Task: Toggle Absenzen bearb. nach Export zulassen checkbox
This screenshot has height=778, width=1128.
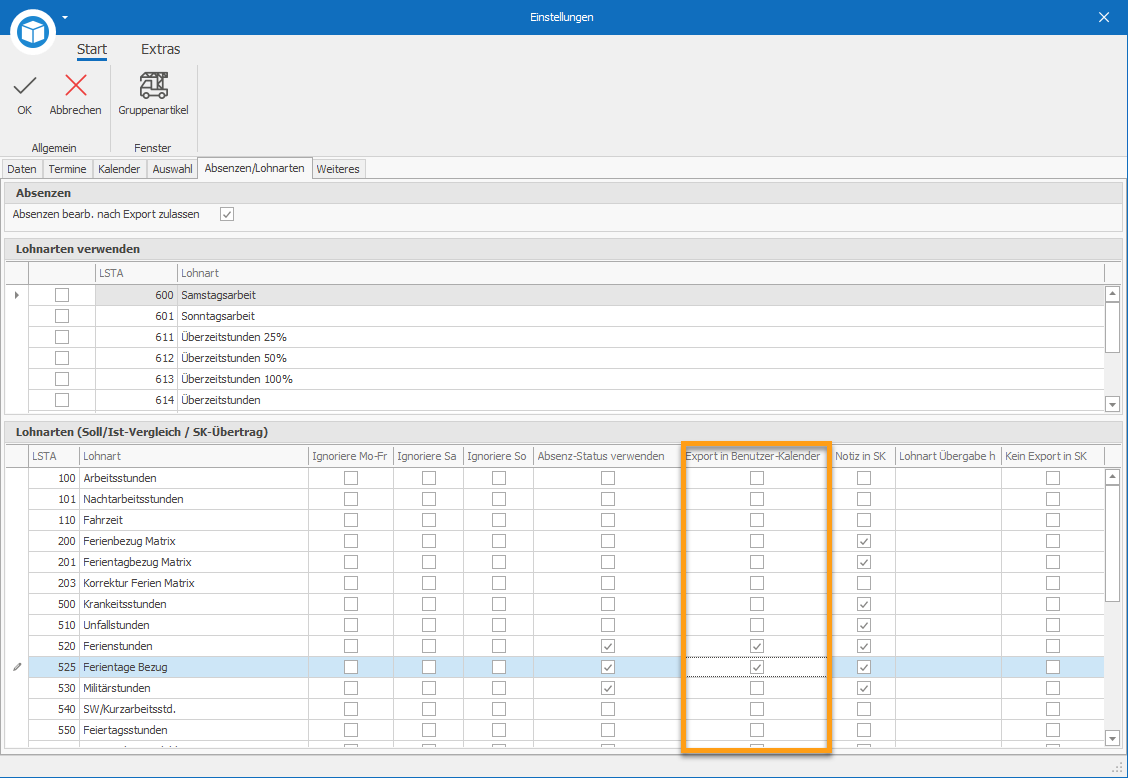Action: (227, 214)
